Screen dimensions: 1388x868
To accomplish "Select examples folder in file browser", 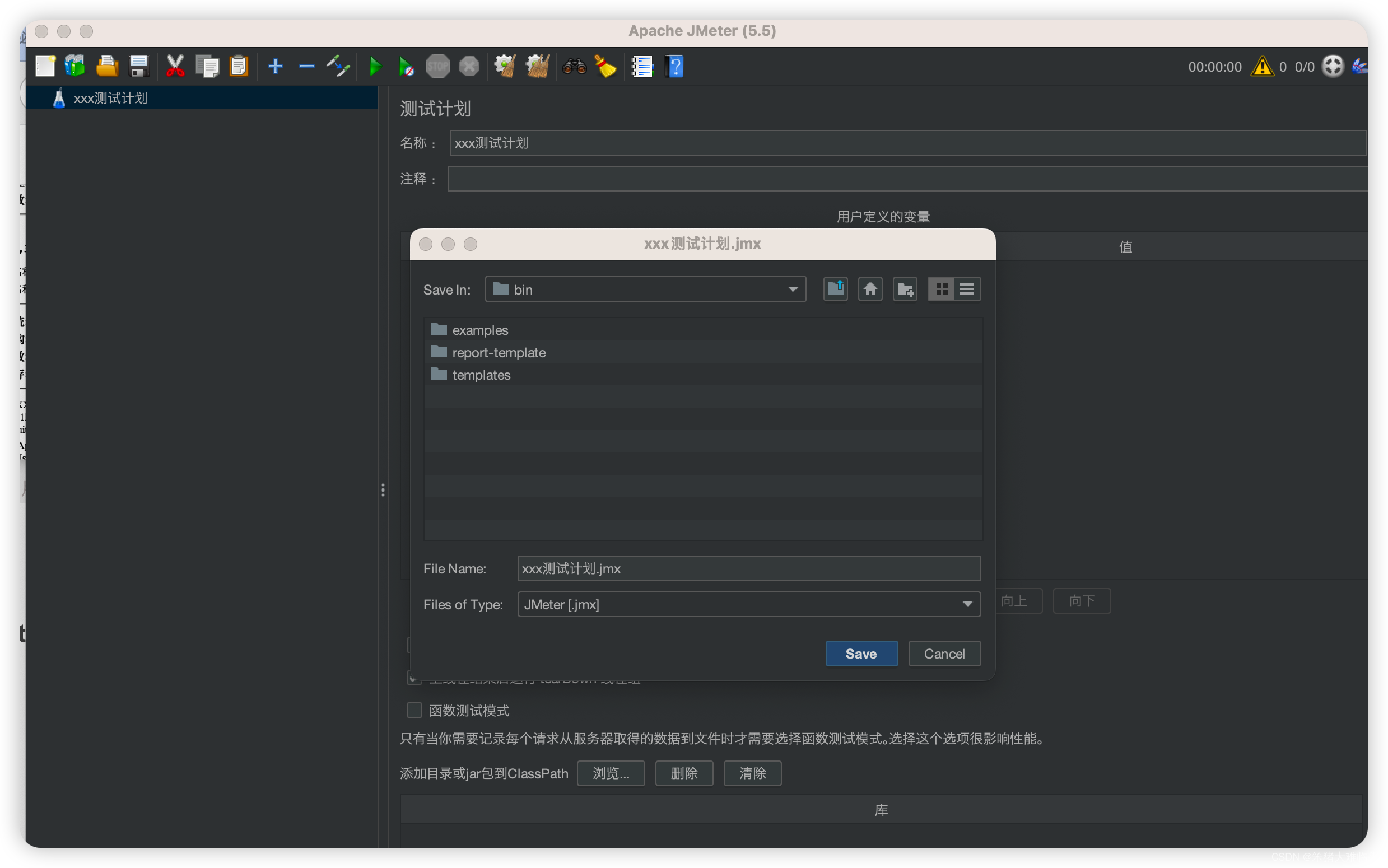I will click(479, 329).
